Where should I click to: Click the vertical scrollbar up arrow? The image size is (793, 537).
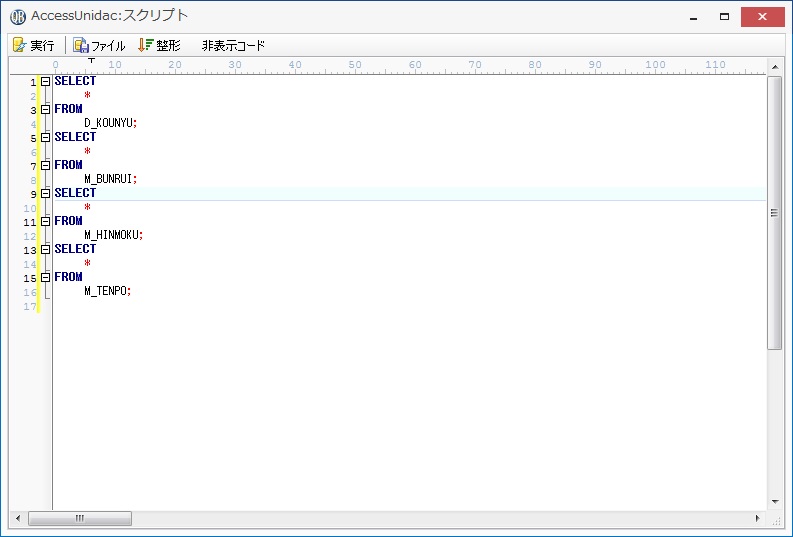pyautogui.click(x=775, y=67)
